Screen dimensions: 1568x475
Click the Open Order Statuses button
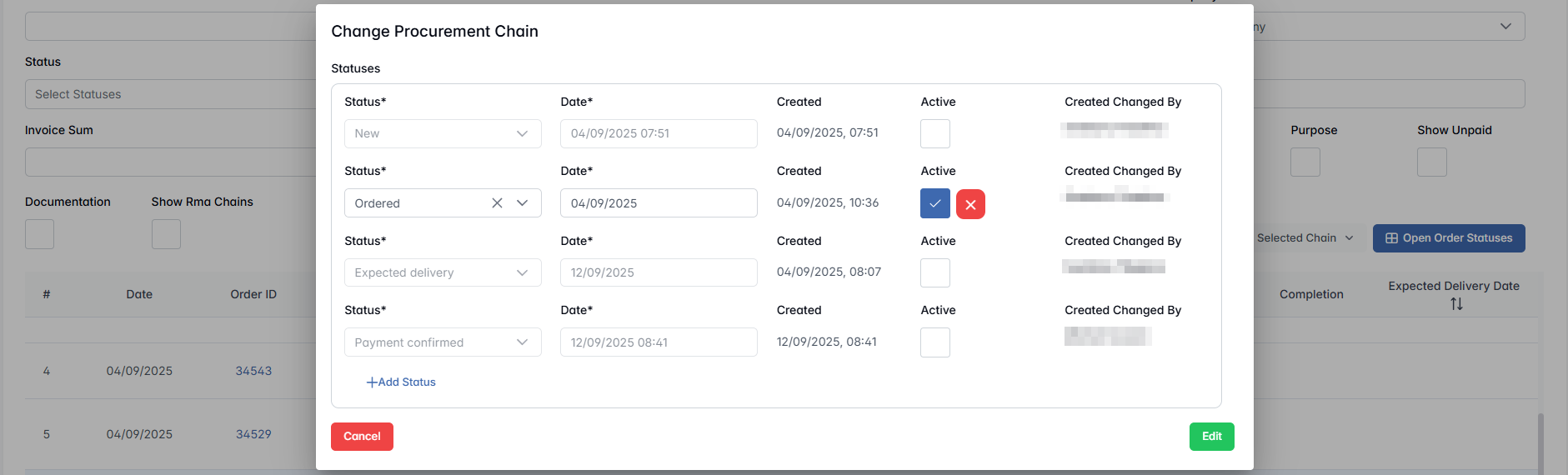[1448, 238]
